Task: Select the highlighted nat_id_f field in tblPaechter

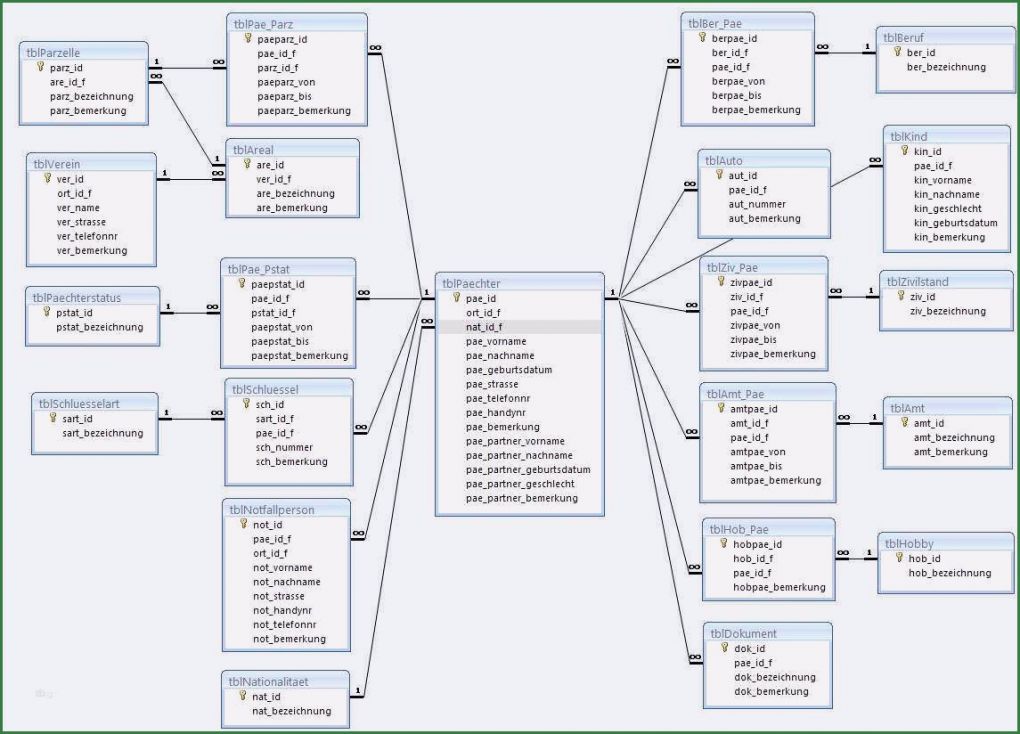Action: (x=485, y=327)
